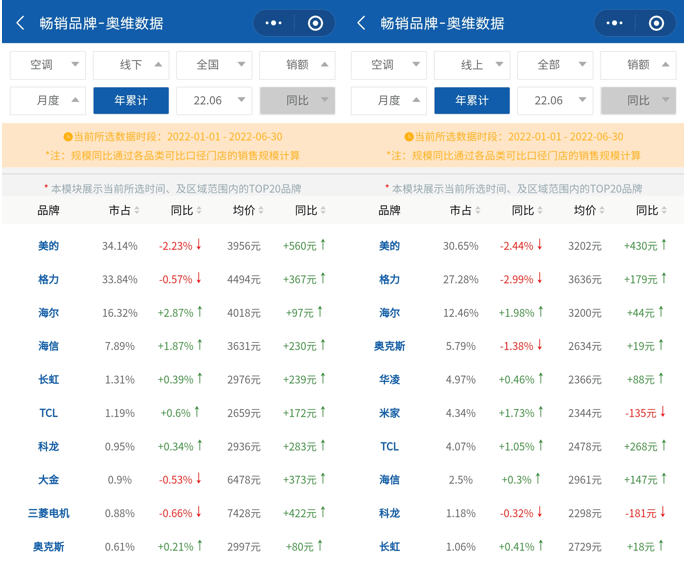Open 米家 brand link
The width and height of the screenshot is (692, 565).
tap(389, 413)
